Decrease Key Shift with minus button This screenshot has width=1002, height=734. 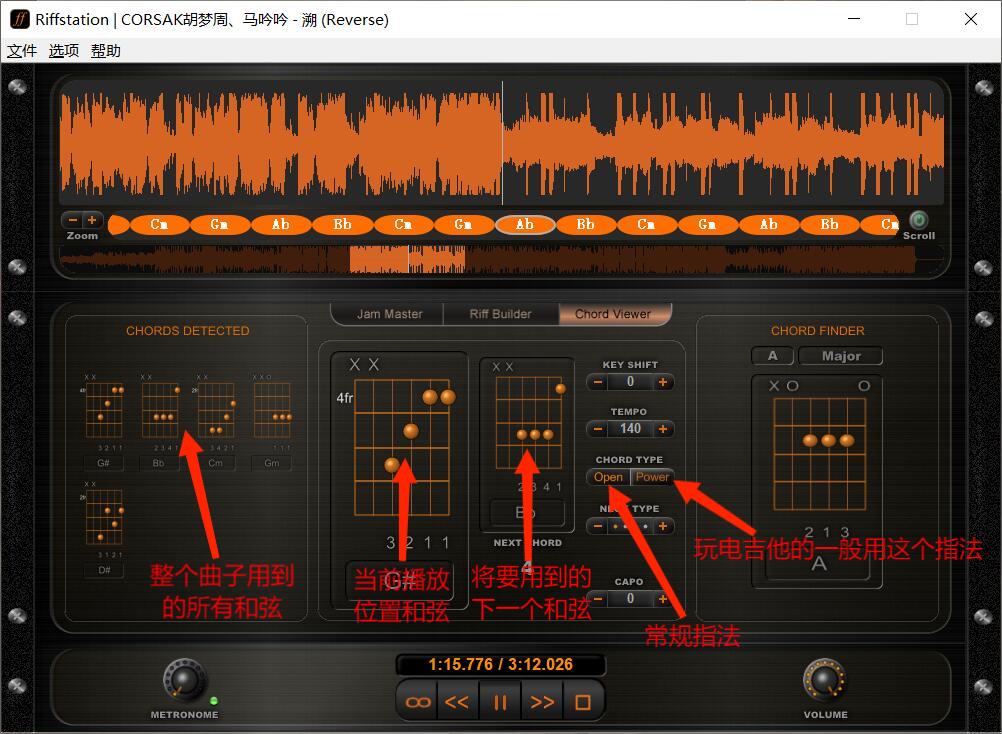(x=598, y=382)
